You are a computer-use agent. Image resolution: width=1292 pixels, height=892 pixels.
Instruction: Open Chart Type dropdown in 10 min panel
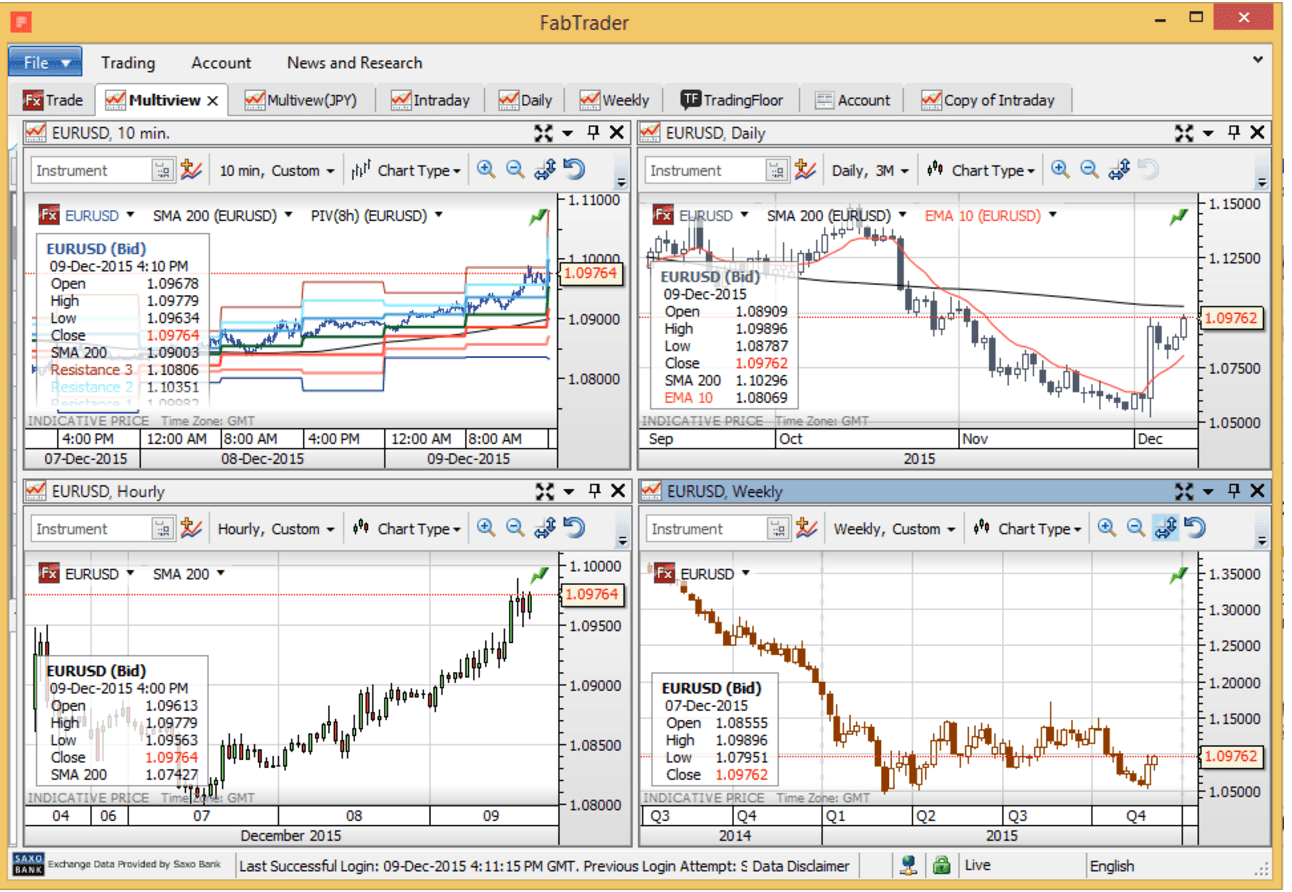[406, 170]
